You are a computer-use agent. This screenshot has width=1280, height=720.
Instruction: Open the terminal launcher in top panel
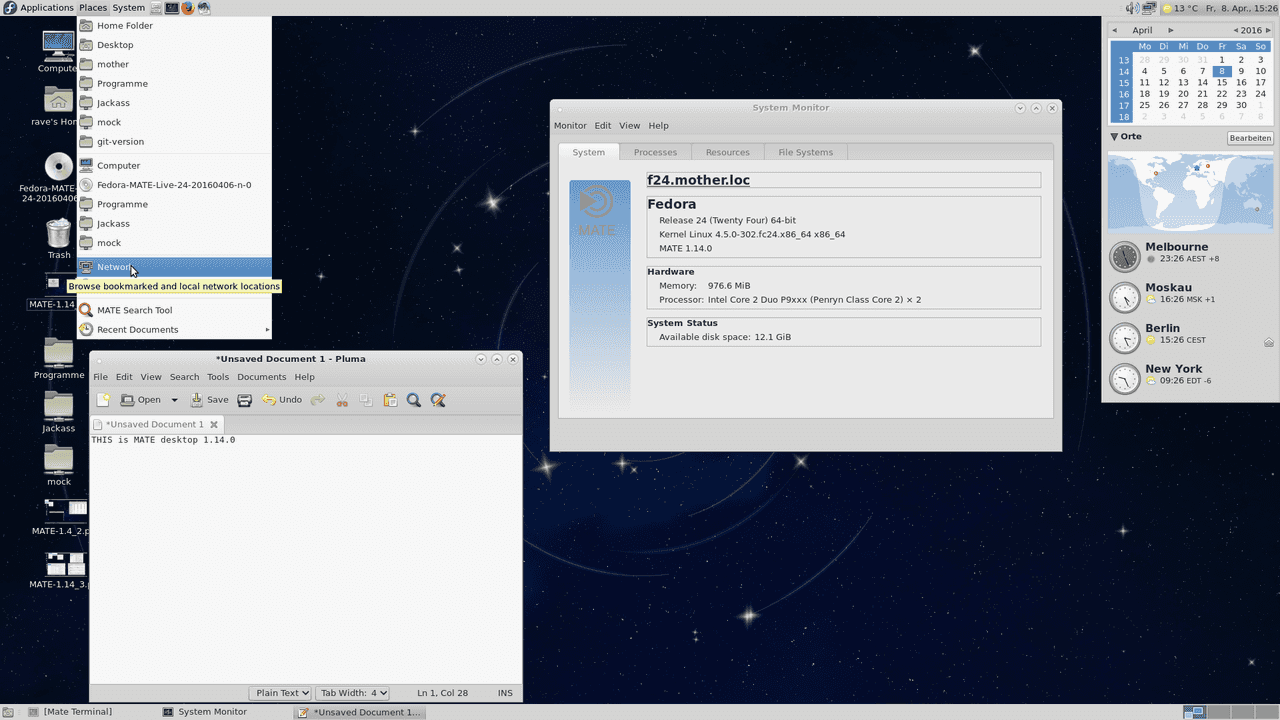(171, 8)
